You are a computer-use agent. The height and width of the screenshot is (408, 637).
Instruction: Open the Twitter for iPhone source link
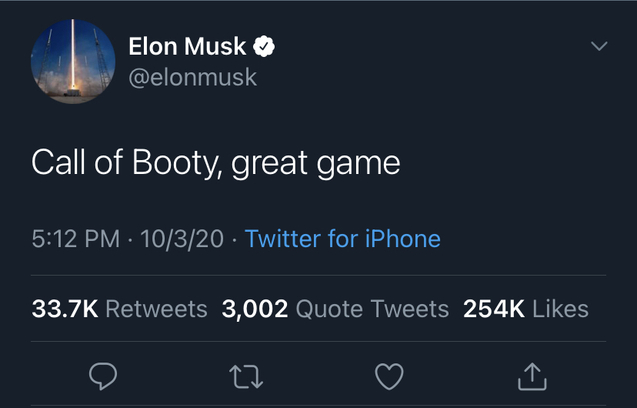[x=342, y=239]
